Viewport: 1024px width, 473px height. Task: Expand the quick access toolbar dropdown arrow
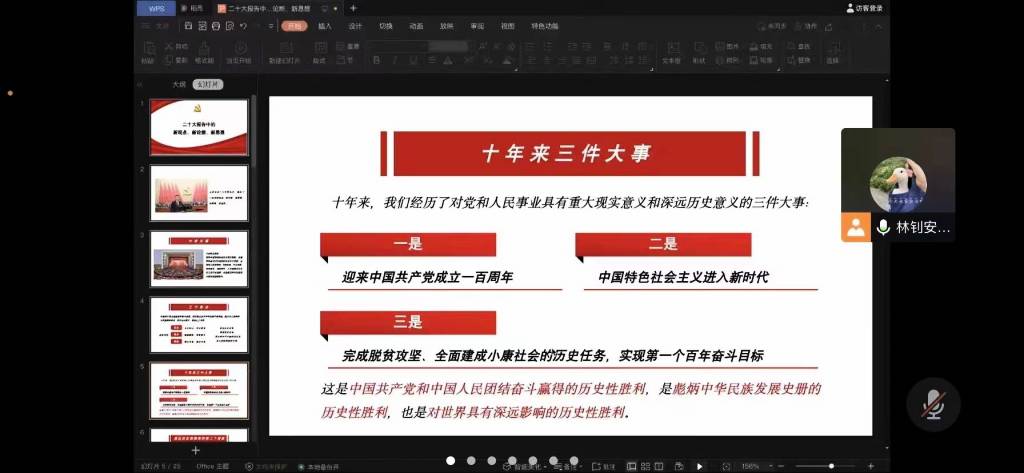(271, 26)
